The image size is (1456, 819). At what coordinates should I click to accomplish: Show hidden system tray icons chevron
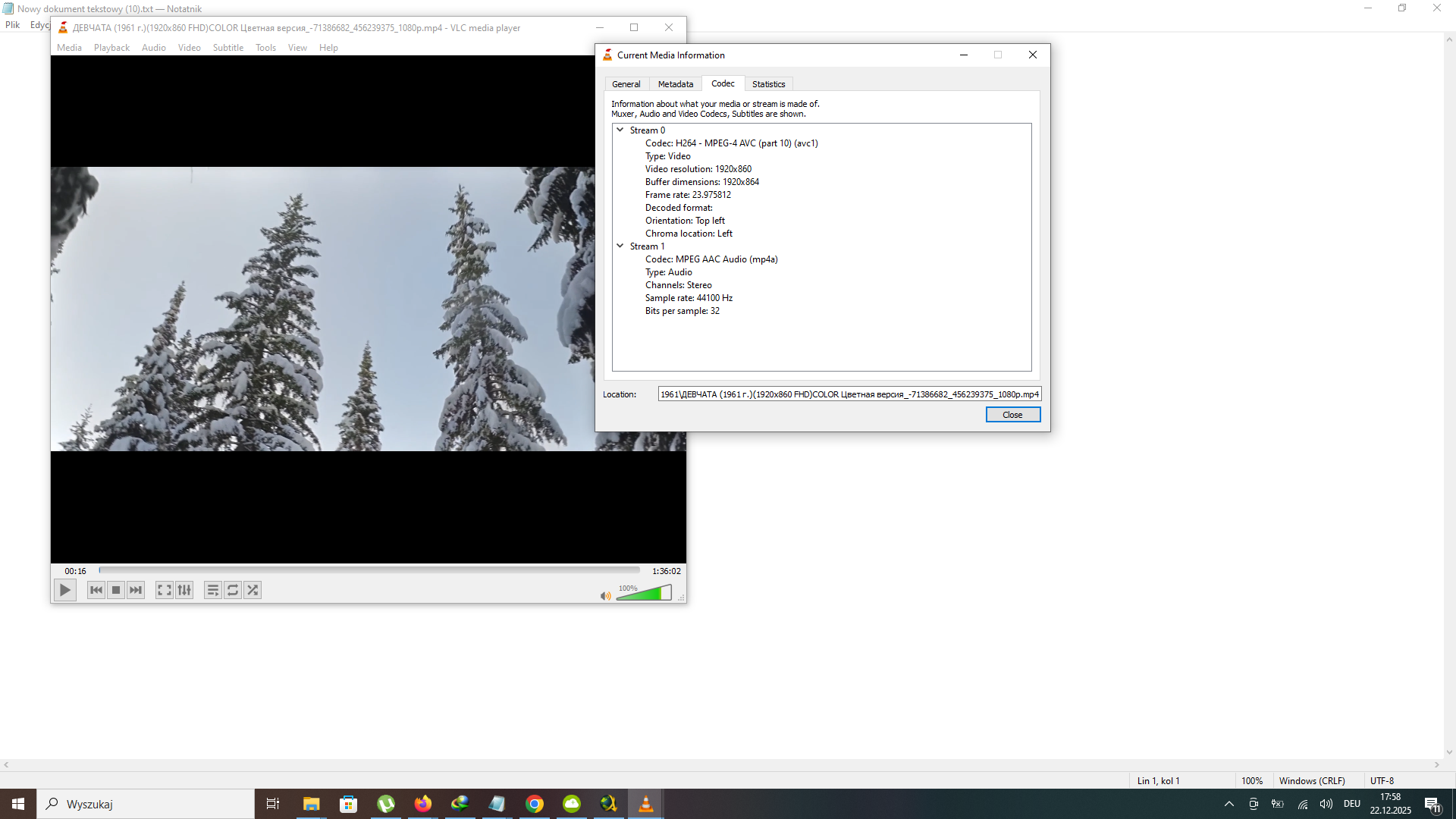1228,804
